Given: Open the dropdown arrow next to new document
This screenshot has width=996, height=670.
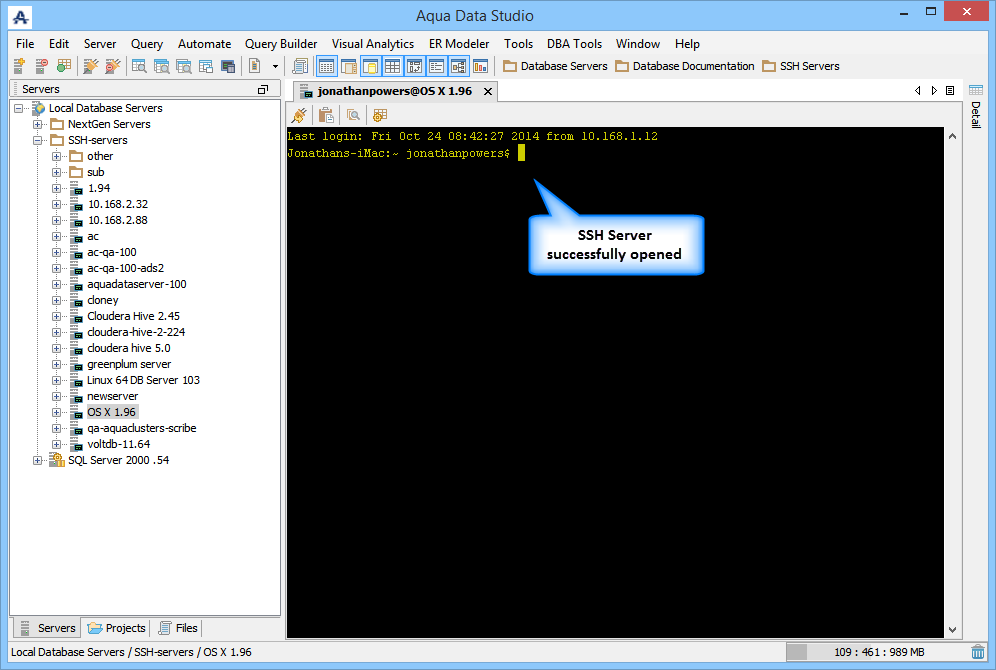Looking at the screenshot, I should coord(275,66).
